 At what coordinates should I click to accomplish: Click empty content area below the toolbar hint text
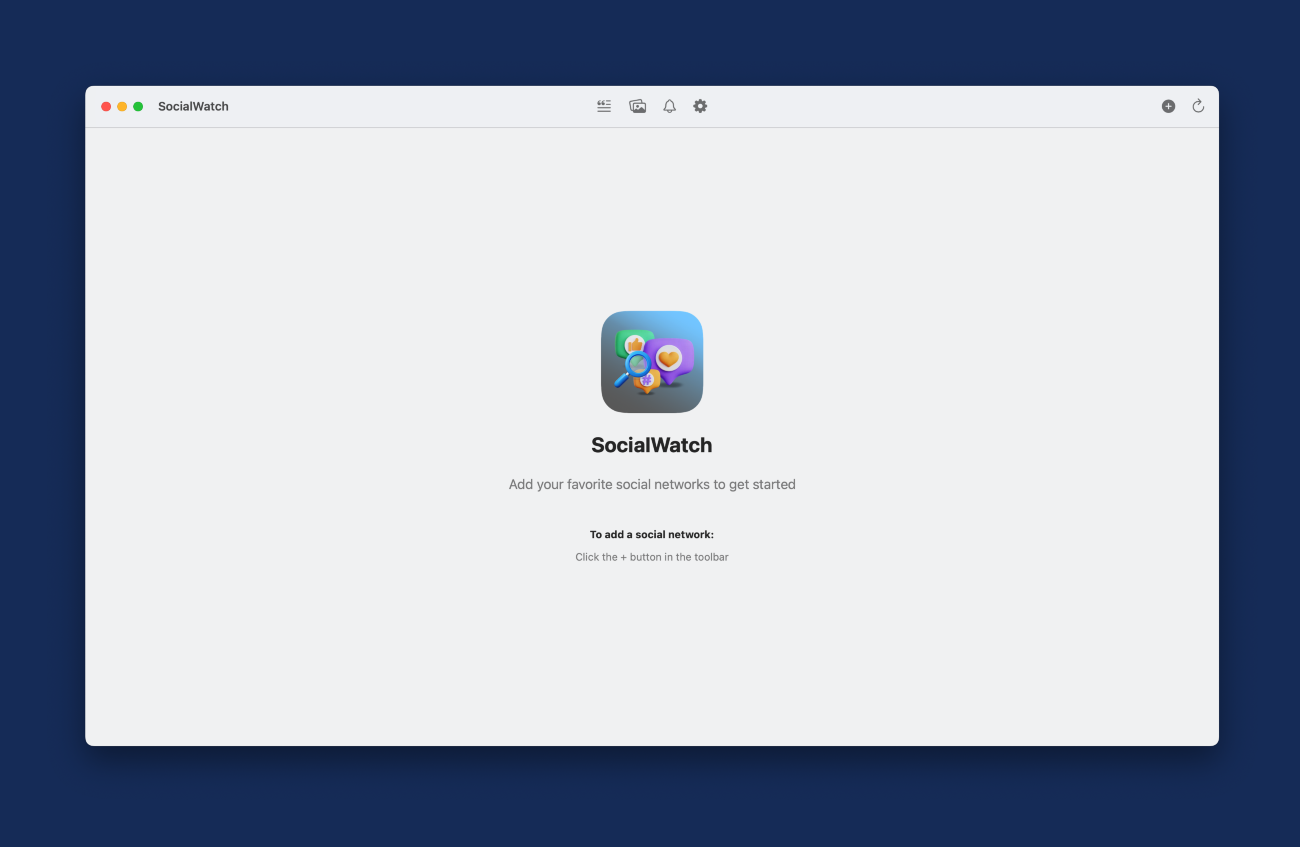pyautogui.click(x=652, y=660)
